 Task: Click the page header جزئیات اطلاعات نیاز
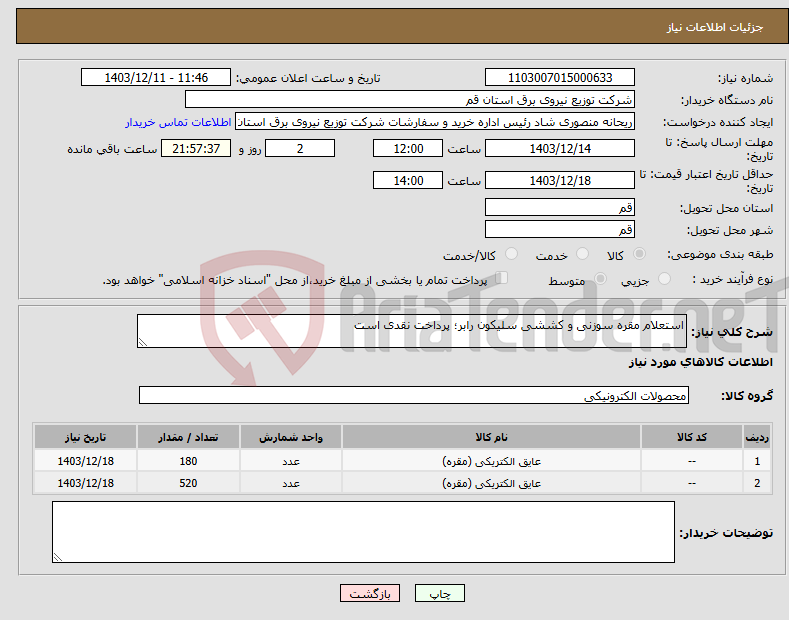click(715, 27)
